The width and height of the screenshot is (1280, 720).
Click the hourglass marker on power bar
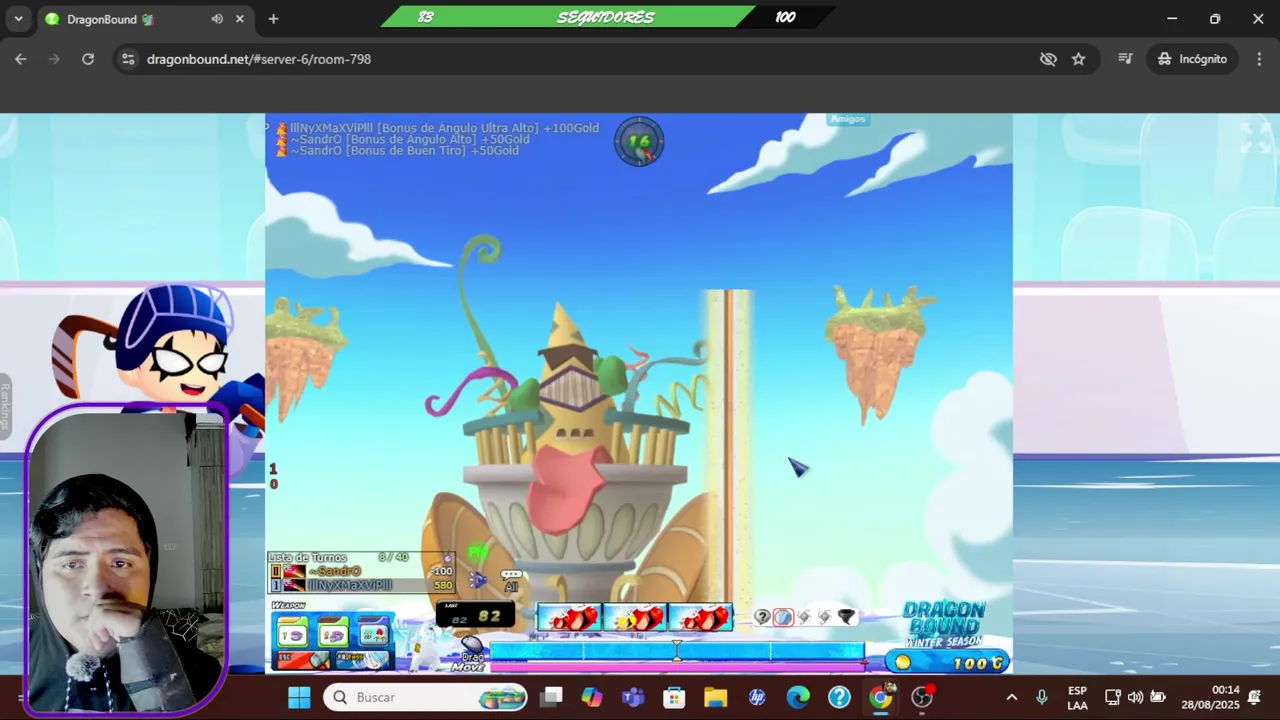(677, 651)
